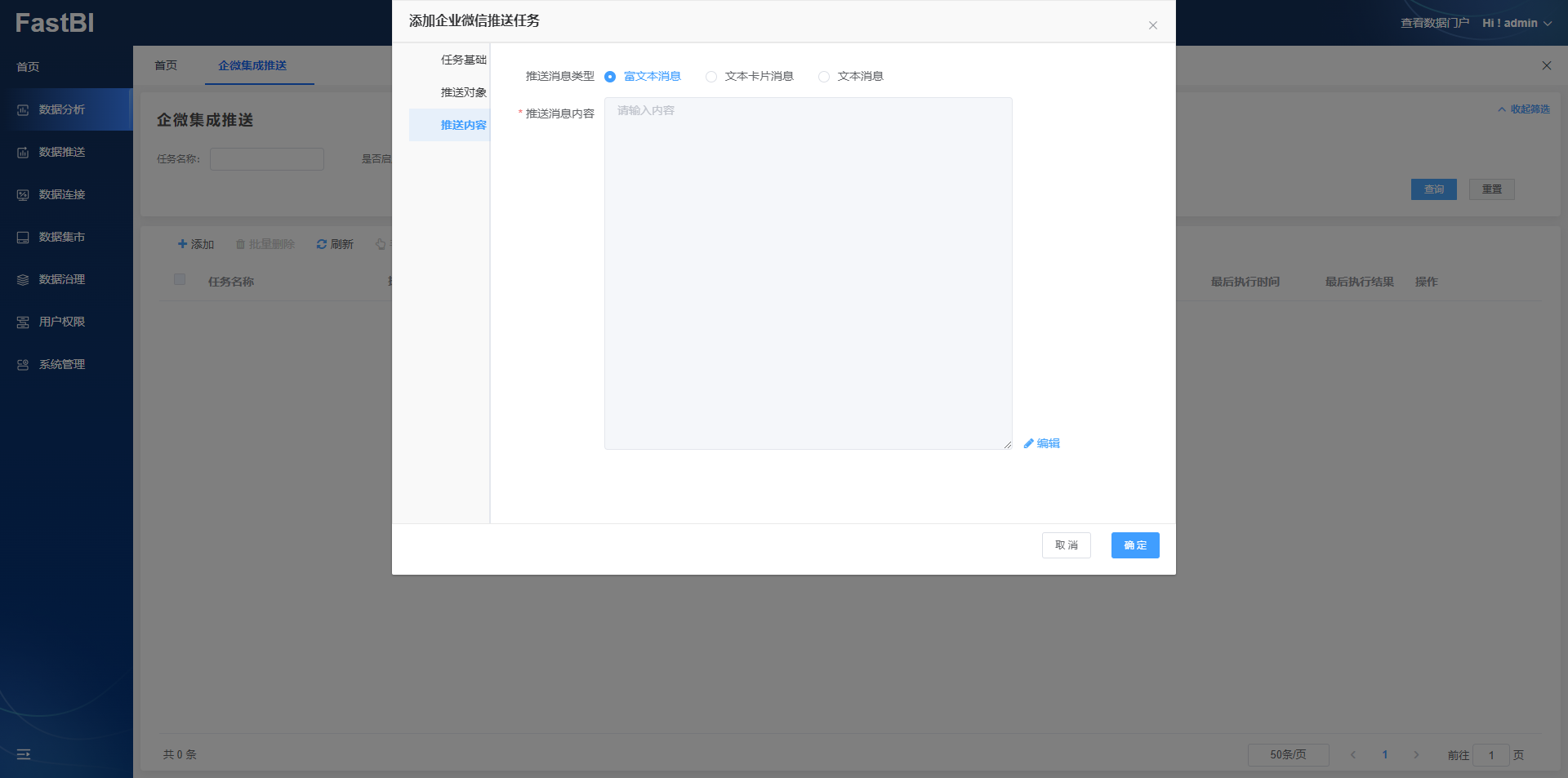1568x778 pixels.
Task: Click the 用户权限 sidebar icon
Action: point(23,322)
